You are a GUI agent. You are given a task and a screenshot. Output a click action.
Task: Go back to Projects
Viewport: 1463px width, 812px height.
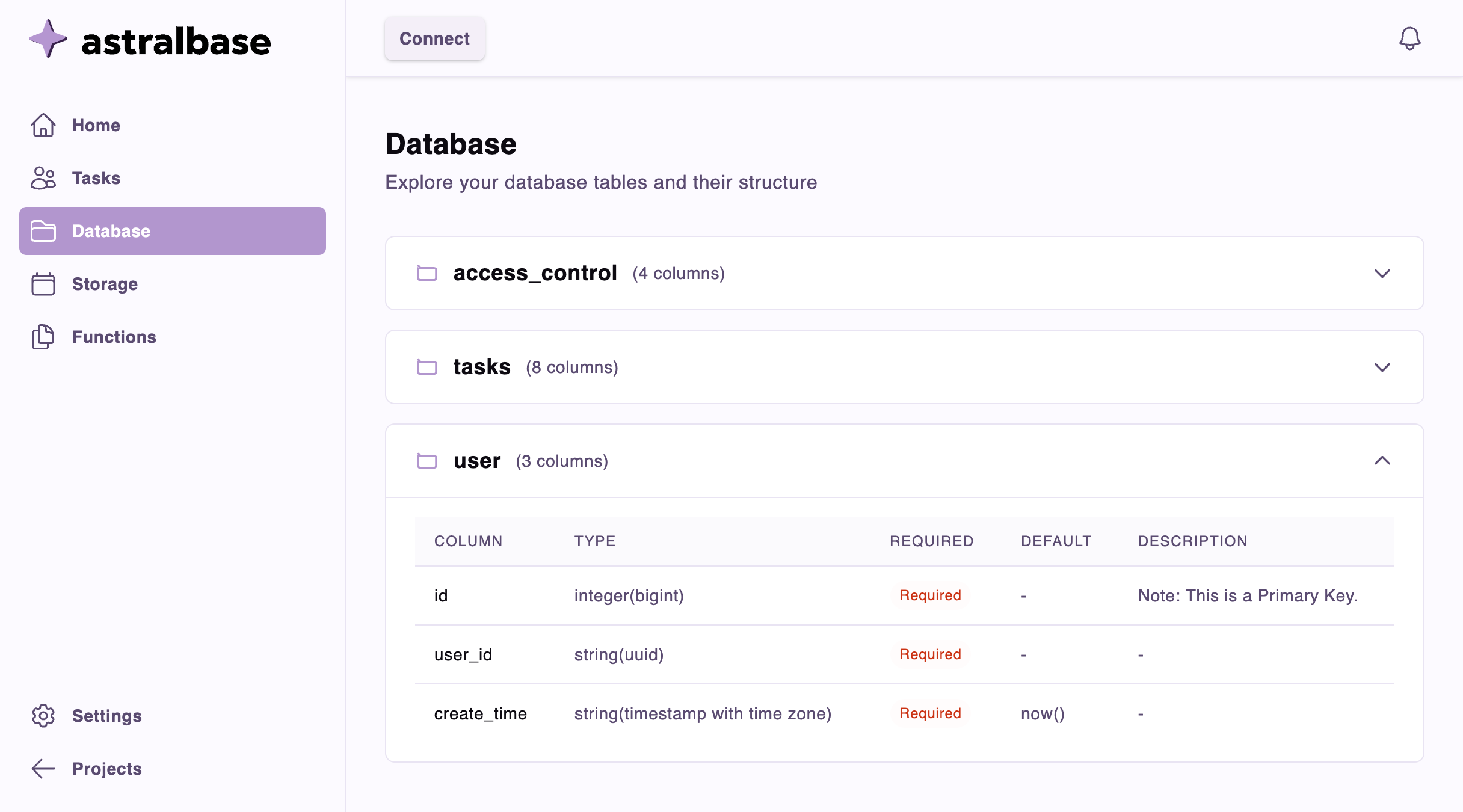[106, 768]
